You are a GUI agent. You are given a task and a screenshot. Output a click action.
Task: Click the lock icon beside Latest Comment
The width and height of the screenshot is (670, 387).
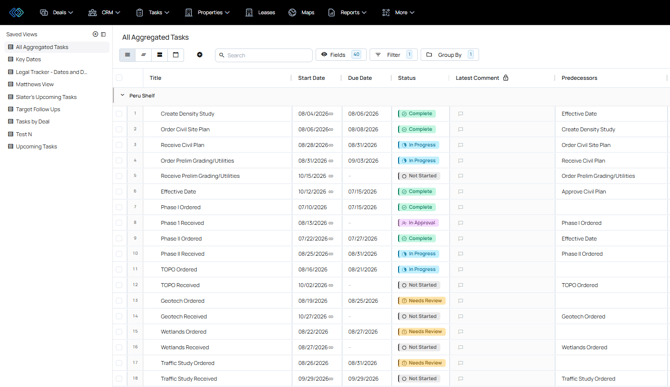click(x=505, y=78)
